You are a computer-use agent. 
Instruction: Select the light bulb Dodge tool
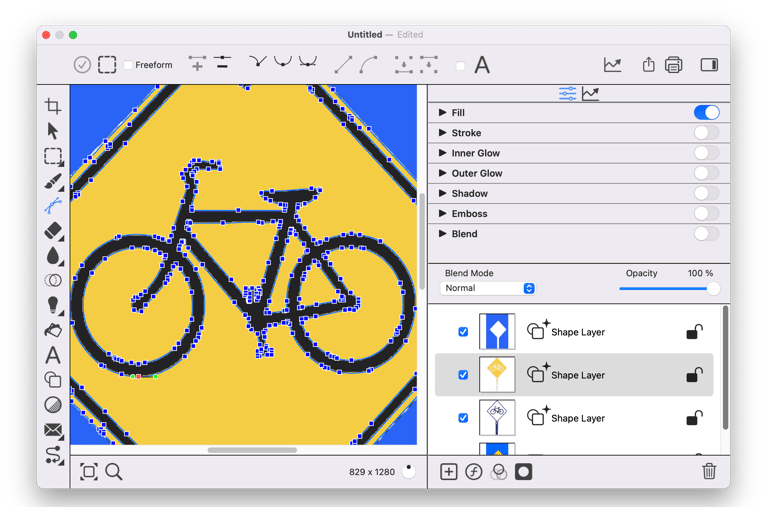pos(53,305)
